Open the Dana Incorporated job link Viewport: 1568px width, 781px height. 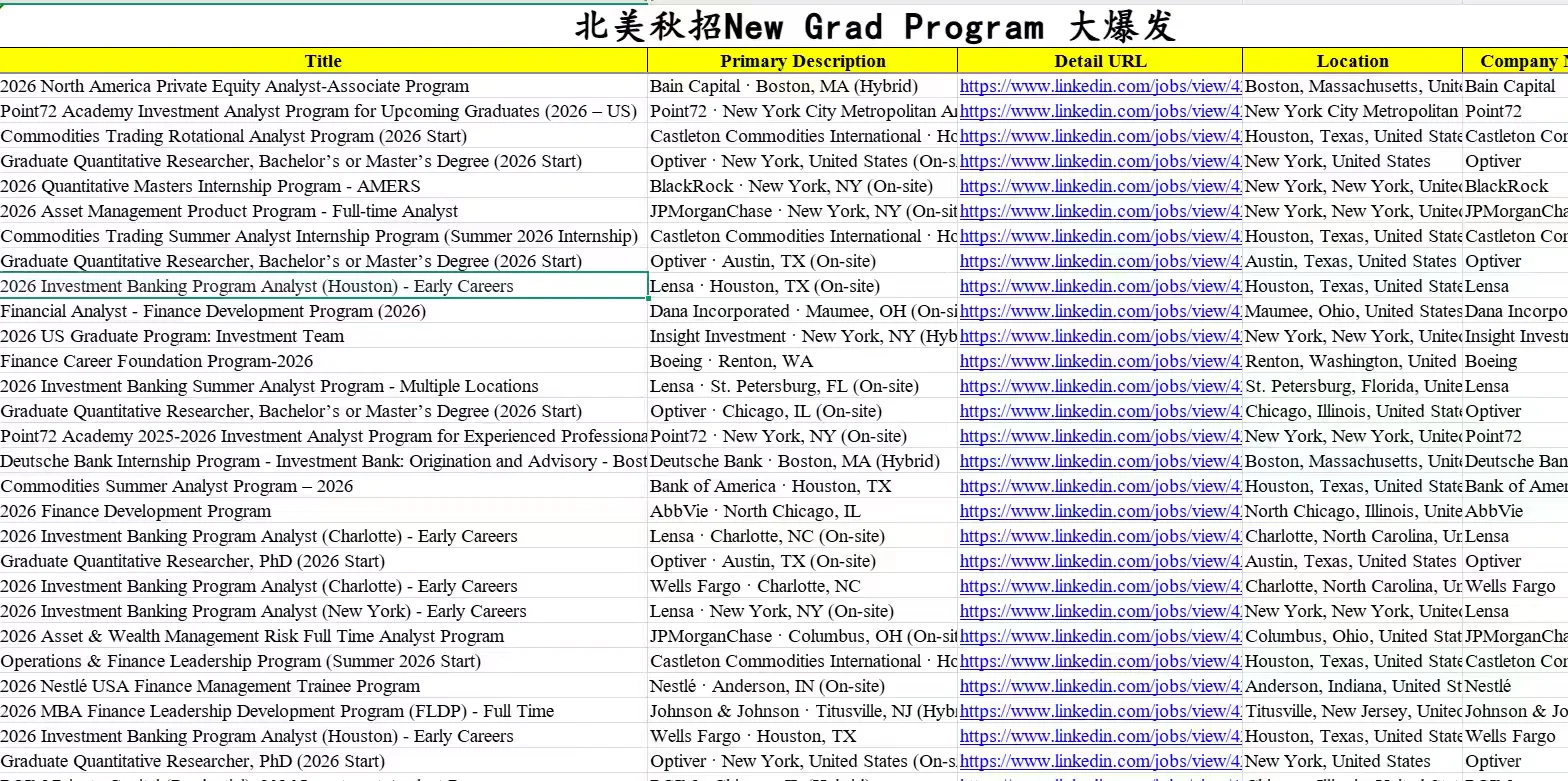tap(1100, 312)
